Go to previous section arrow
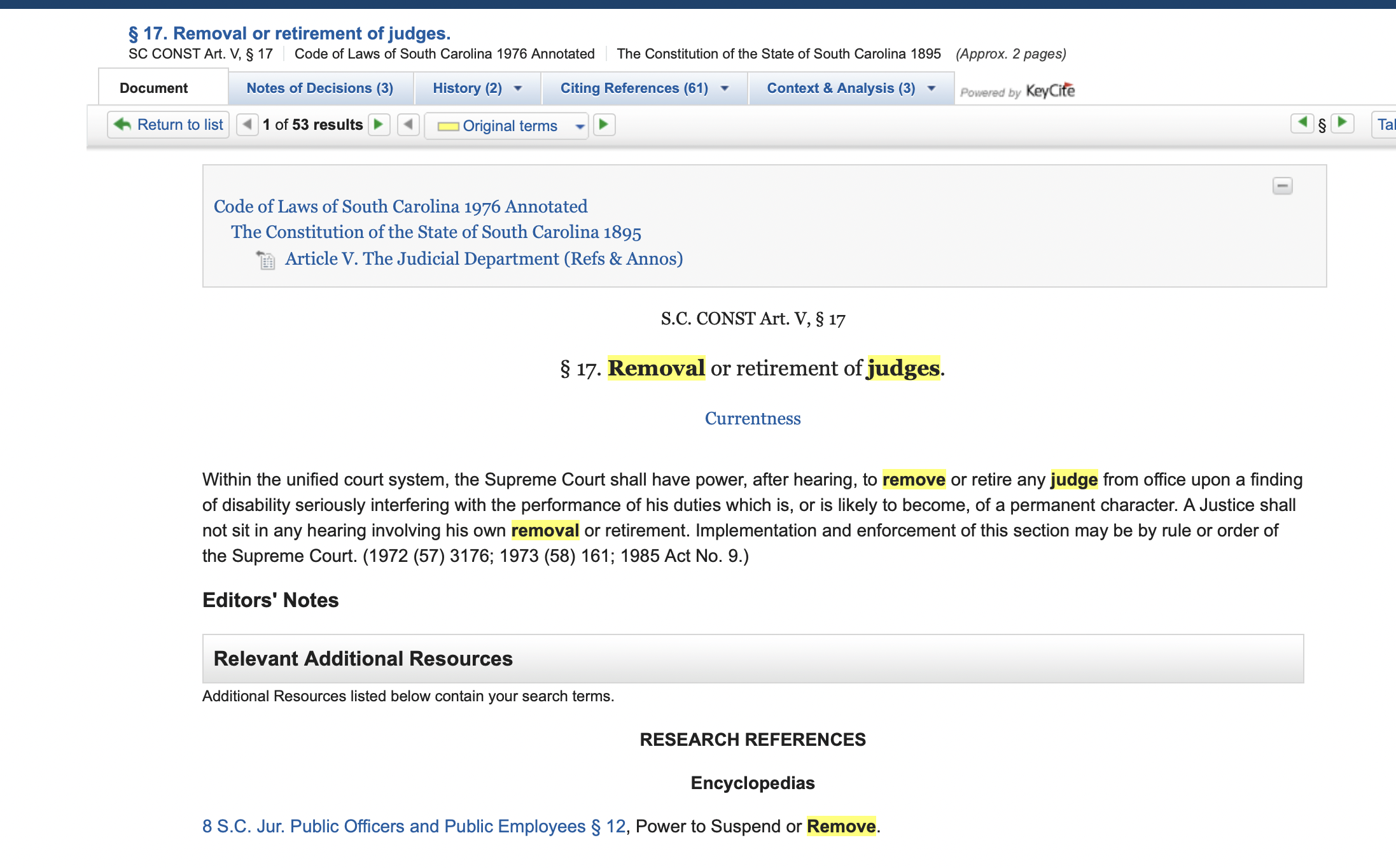The height and width of the screenshot is (868, 1396). click(1302, 123)
